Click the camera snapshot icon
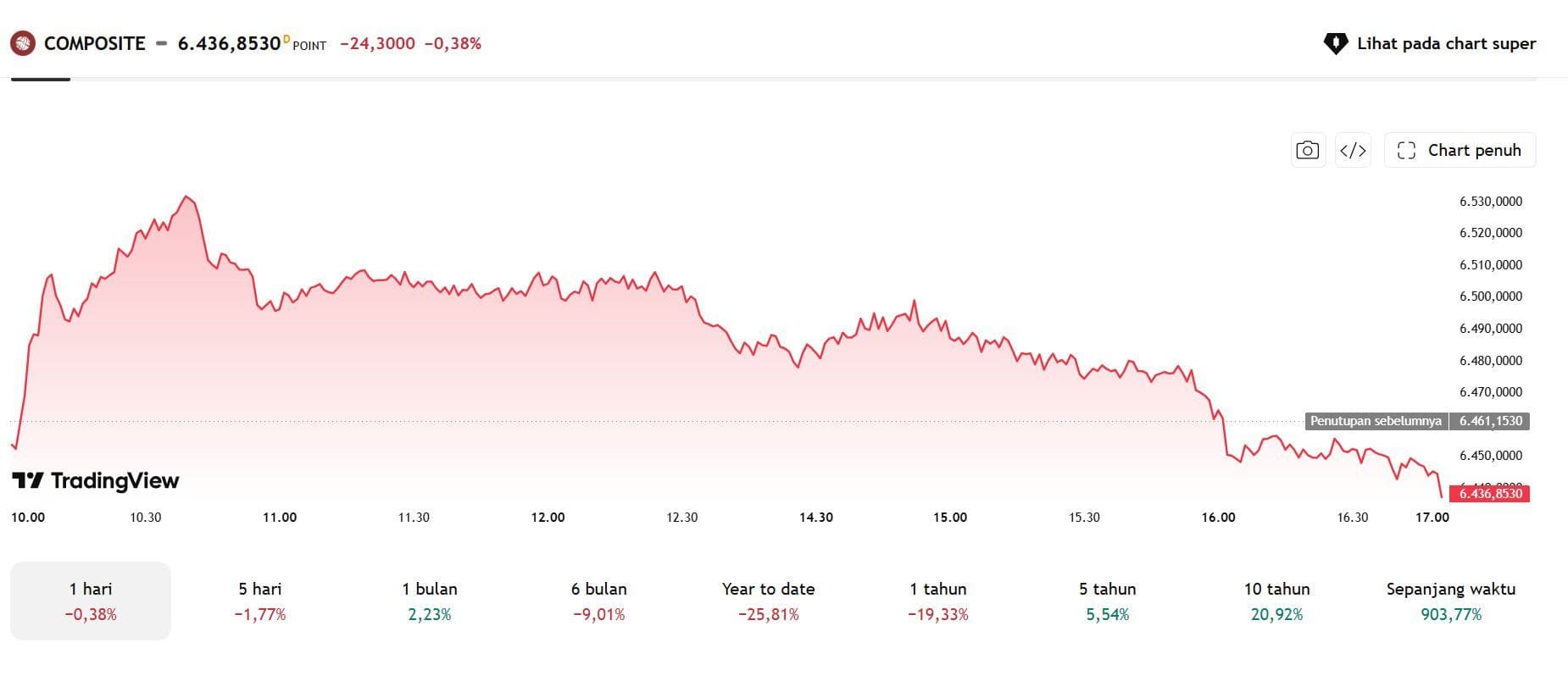This screenshot has height=698, width=1568. coord(1307,150)
